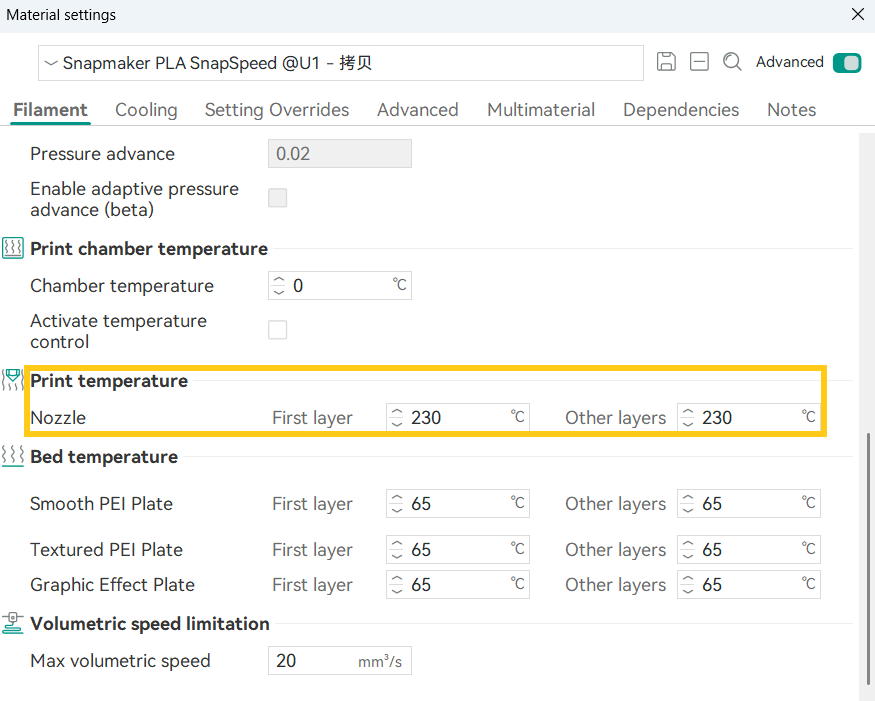875x701 pixels.
Task: Click Textured PEI Plate Other layers field
Action: (x=749, y=550)
